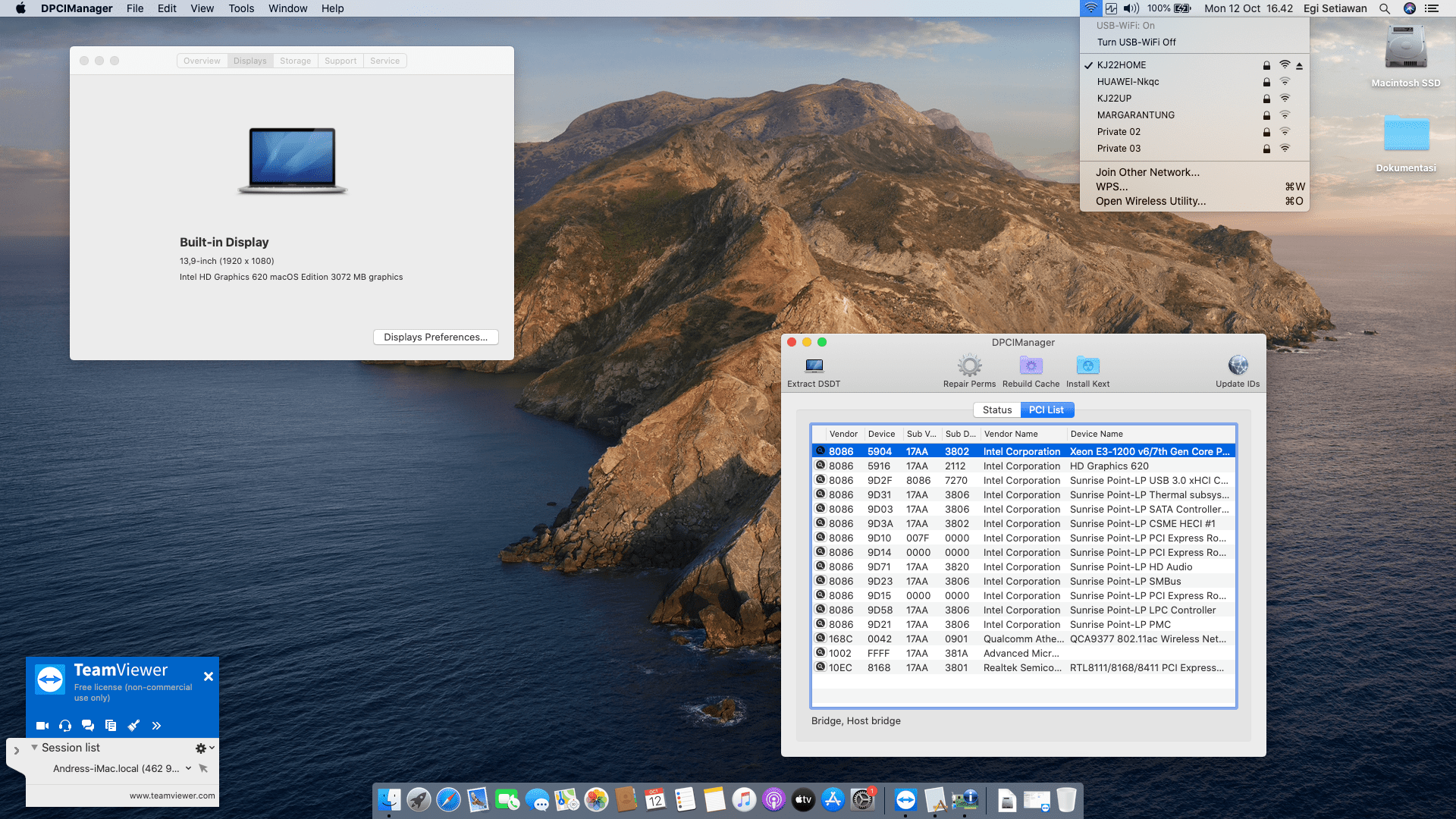Select the HUAWEI-Nkqc wireless network

click(x=1128, y=82)
